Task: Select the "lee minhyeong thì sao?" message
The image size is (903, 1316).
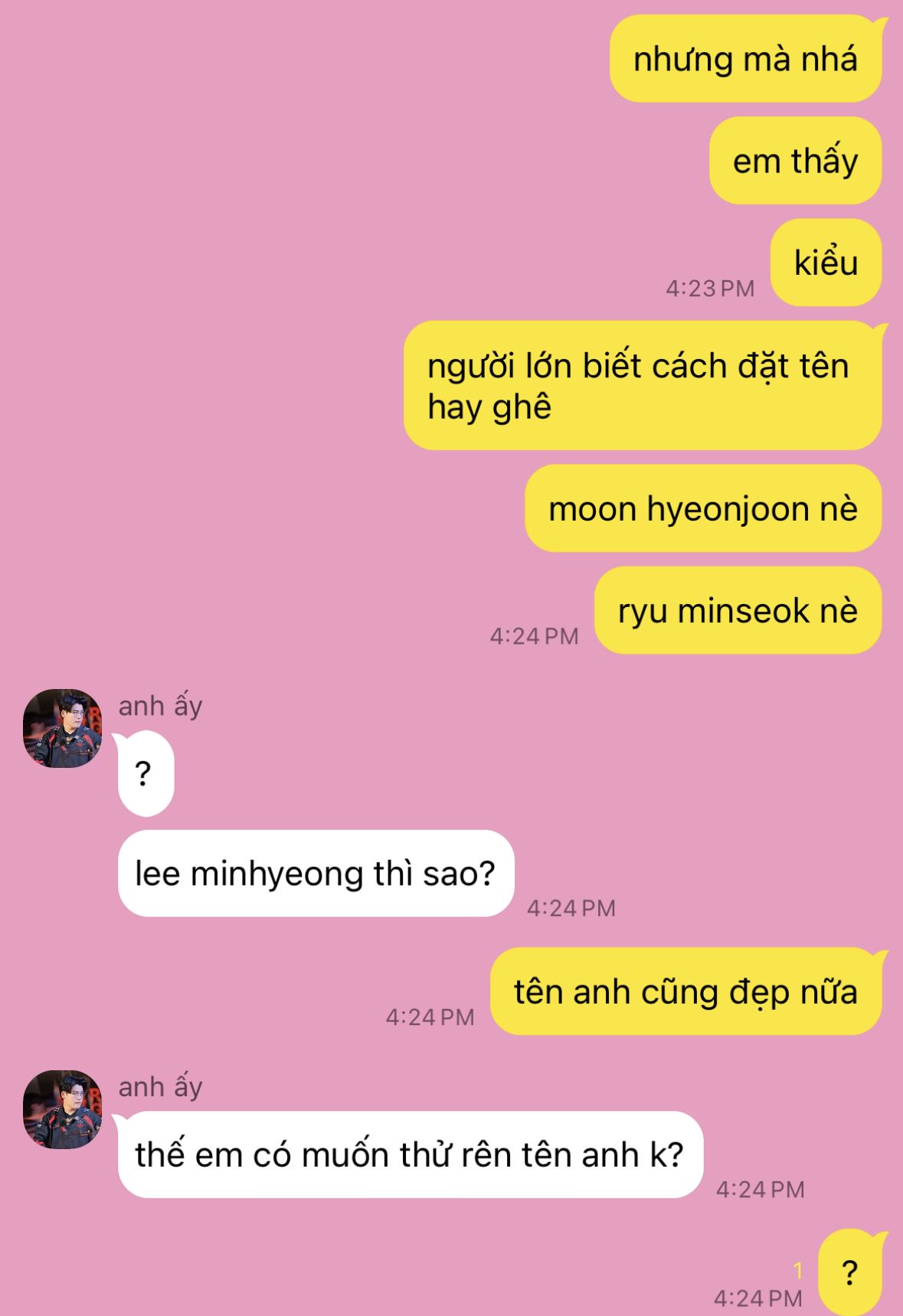Action: coord(316,874)
